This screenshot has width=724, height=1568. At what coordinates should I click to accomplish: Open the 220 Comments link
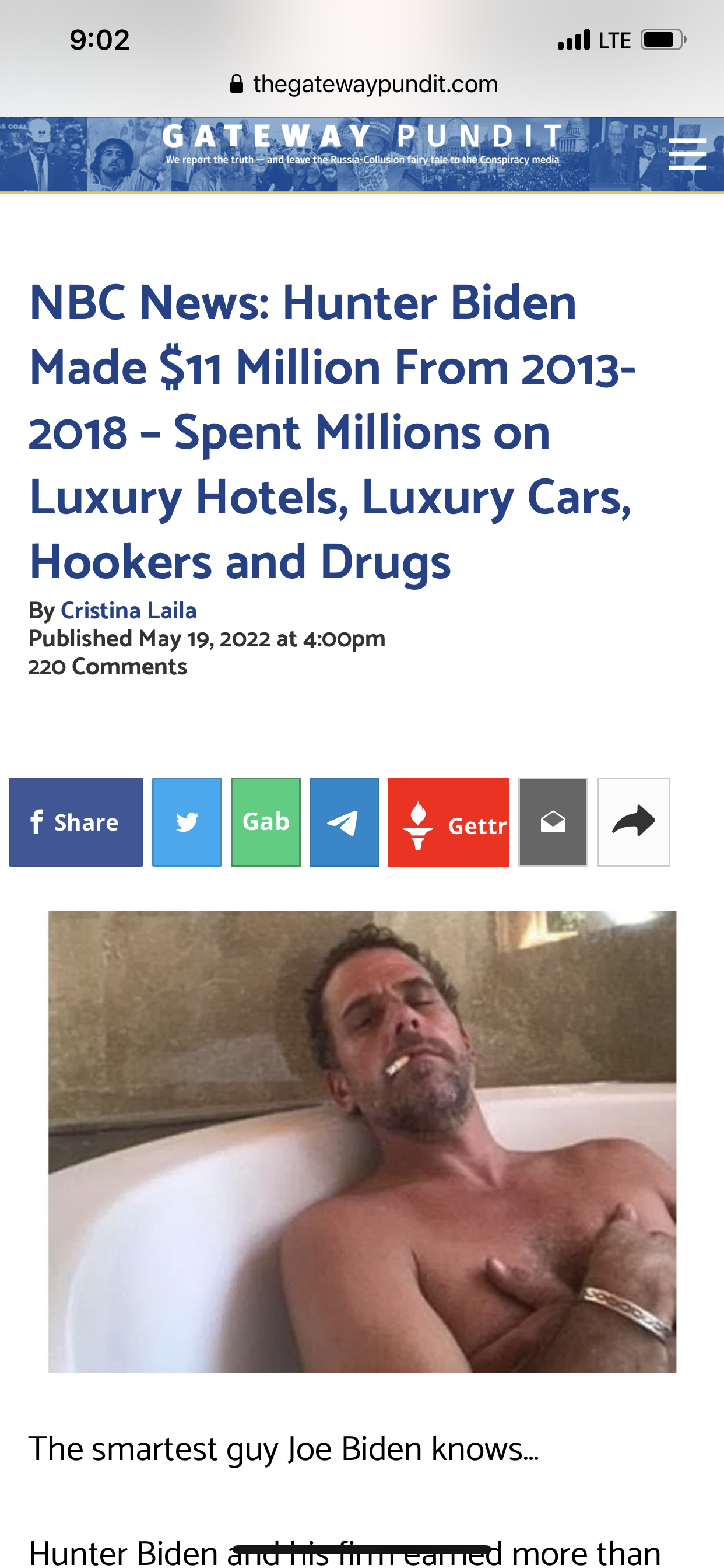[108, 667]
